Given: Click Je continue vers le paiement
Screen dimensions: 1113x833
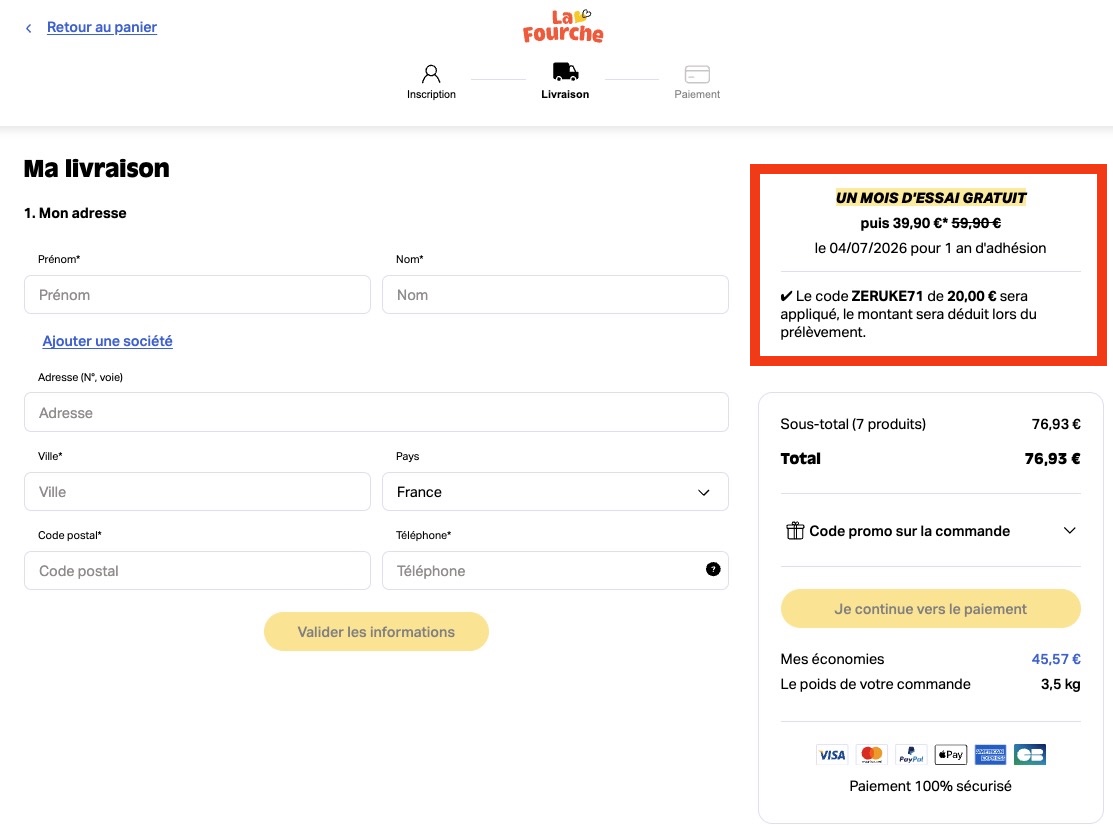Looking at the screenshot, I should click(x=931, y=609).
